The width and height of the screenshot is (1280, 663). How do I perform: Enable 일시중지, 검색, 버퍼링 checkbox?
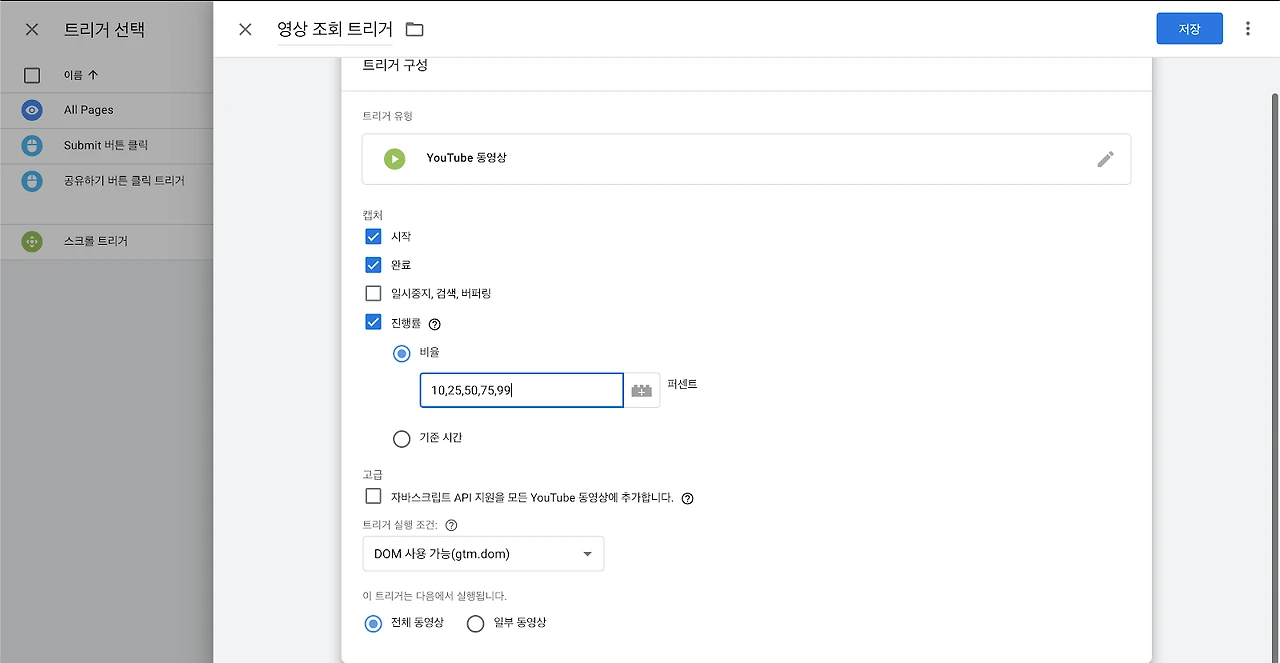(x=373, y=294)
